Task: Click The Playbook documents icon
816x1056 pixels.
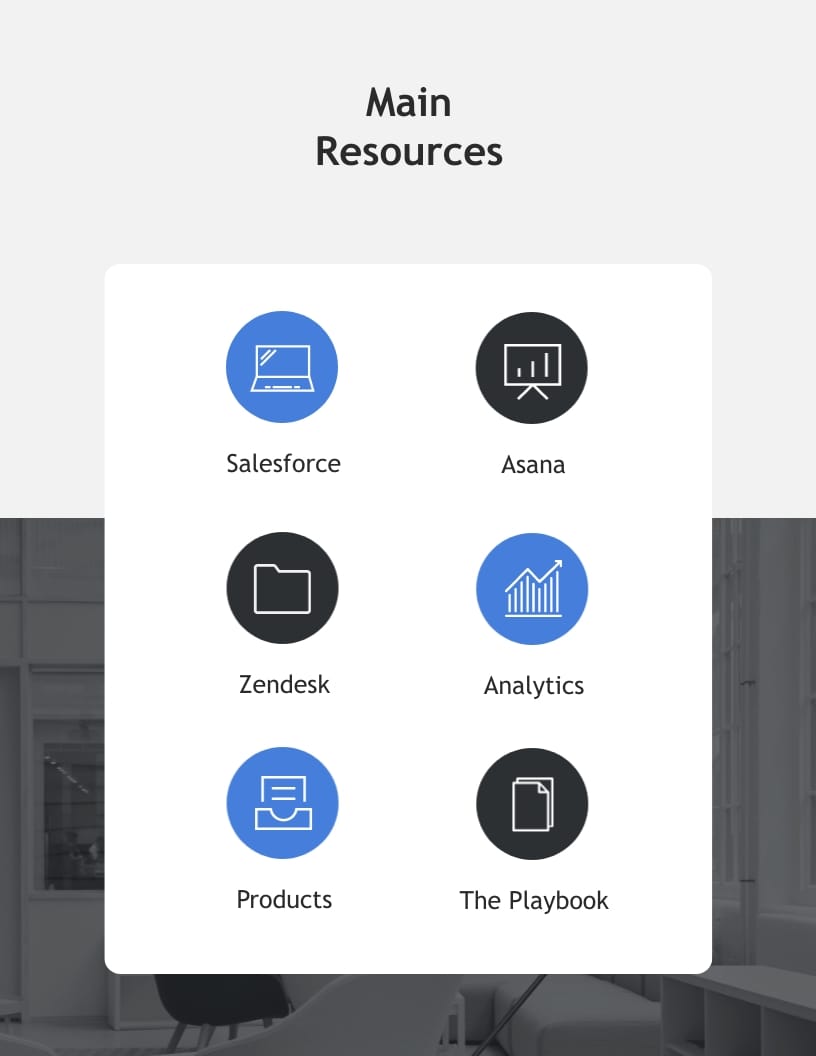Action: (532, 804)
